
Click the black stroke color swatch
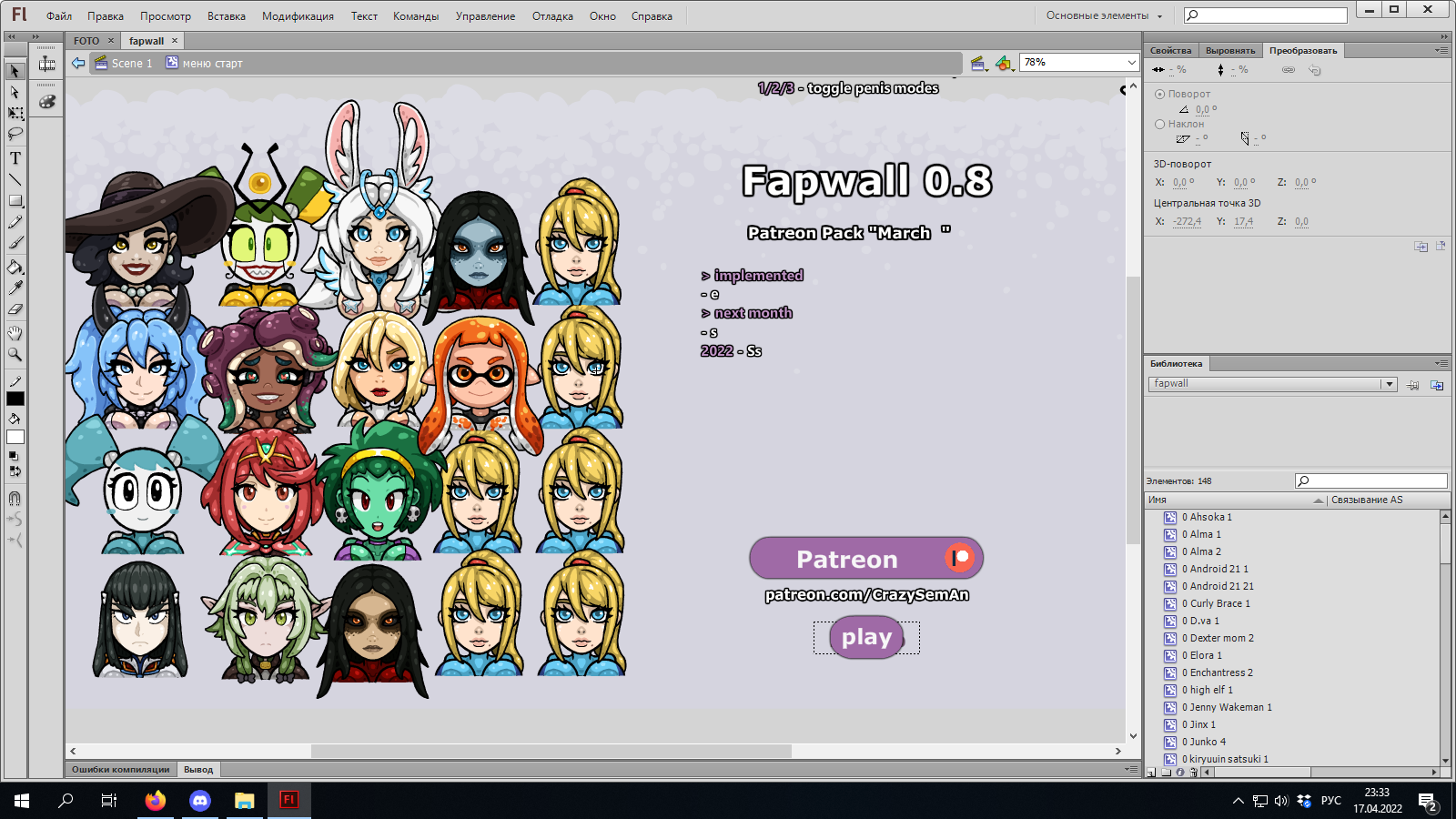click(x=15, y=399)
